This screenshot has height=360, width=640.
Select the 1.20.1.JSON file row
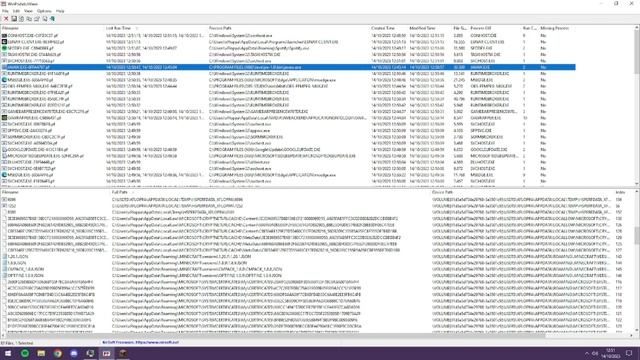tap(317, 257)
